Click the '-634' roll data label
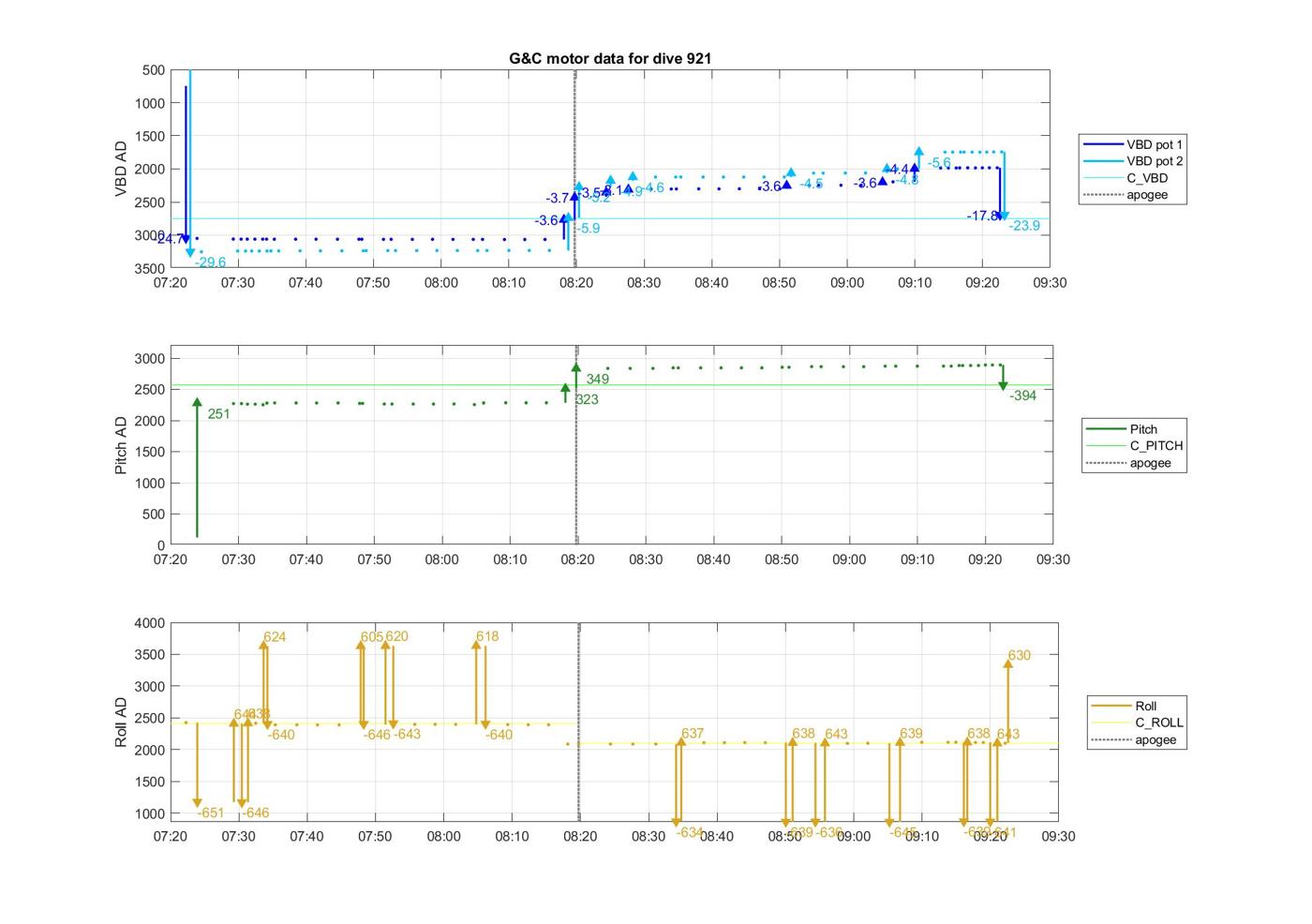The height and width of the screenshot is (924, 1312). tap(690, 832)
